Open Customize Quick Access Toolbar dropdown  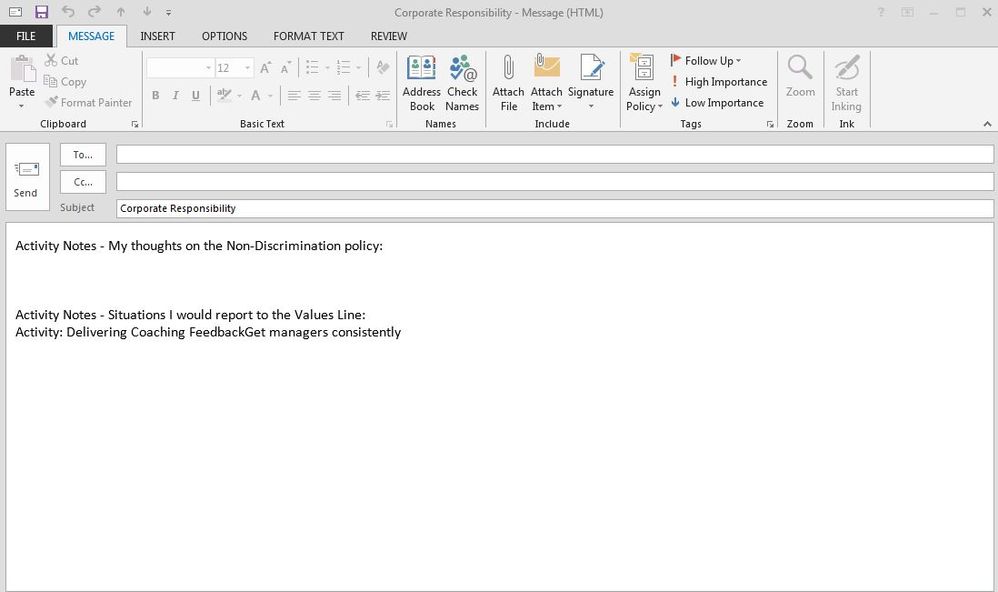click(169, 13)
